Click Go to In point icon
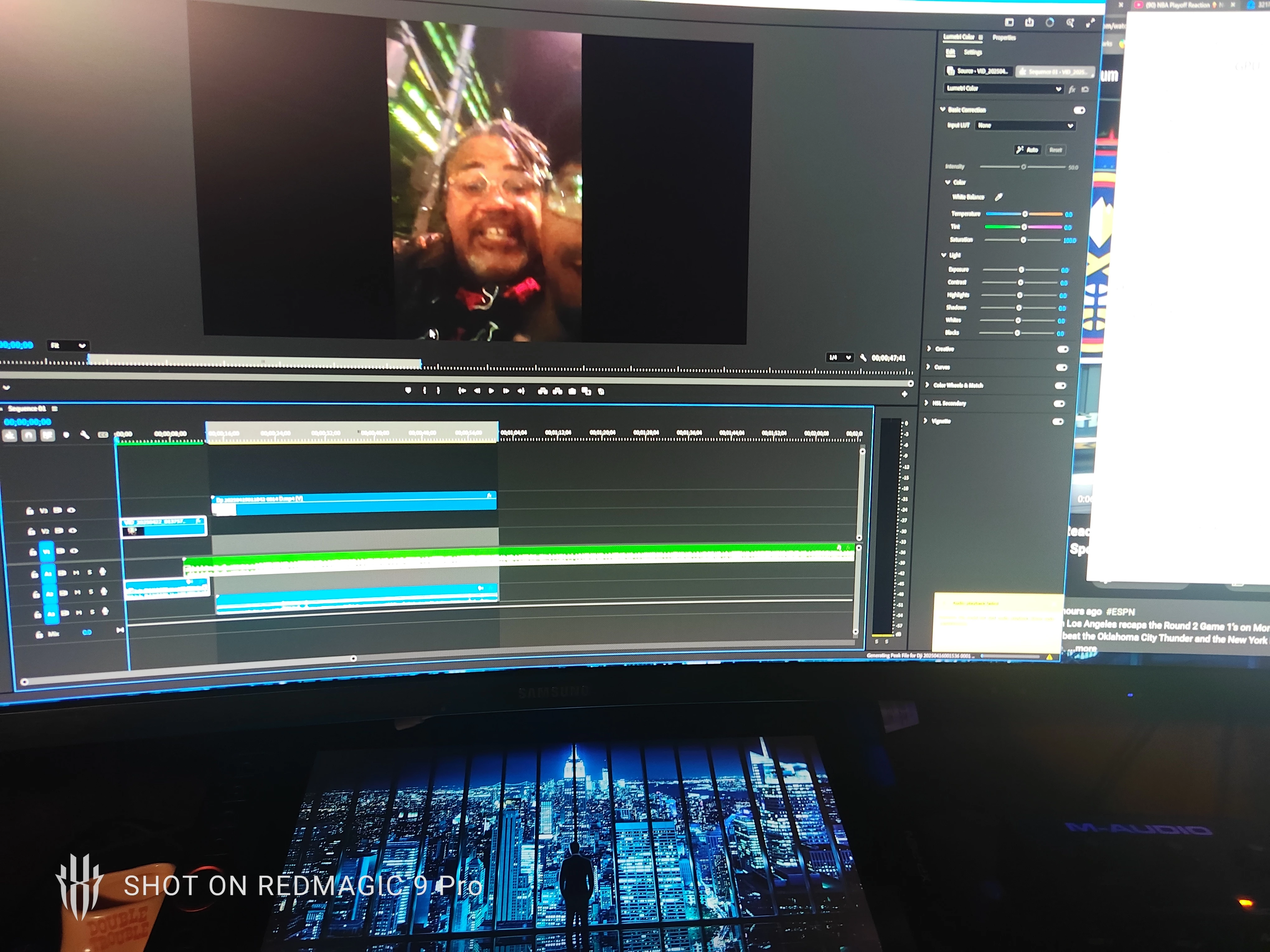This screenshot has height=952, width=1270. pyautogui.click(x=462, y=391)
